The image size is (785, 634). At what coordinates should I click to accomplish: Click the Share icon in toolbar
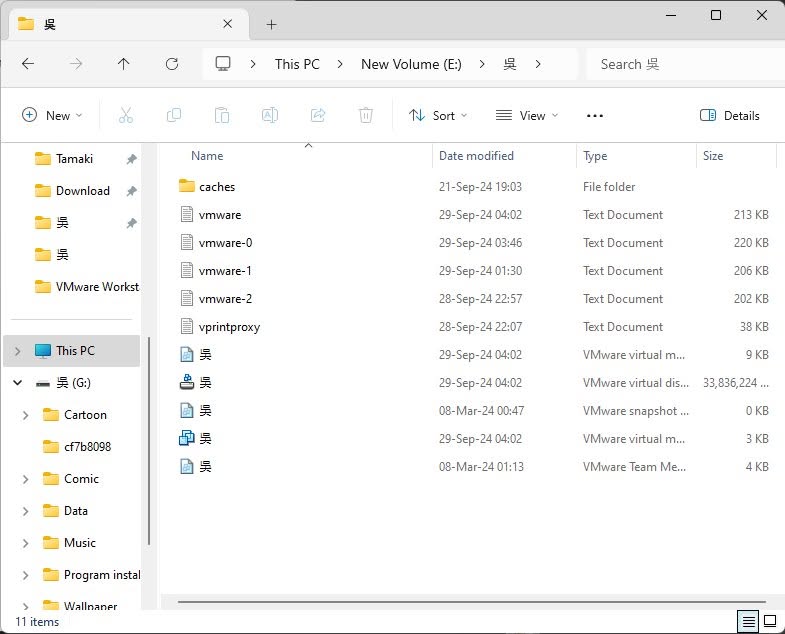[318, 116]
